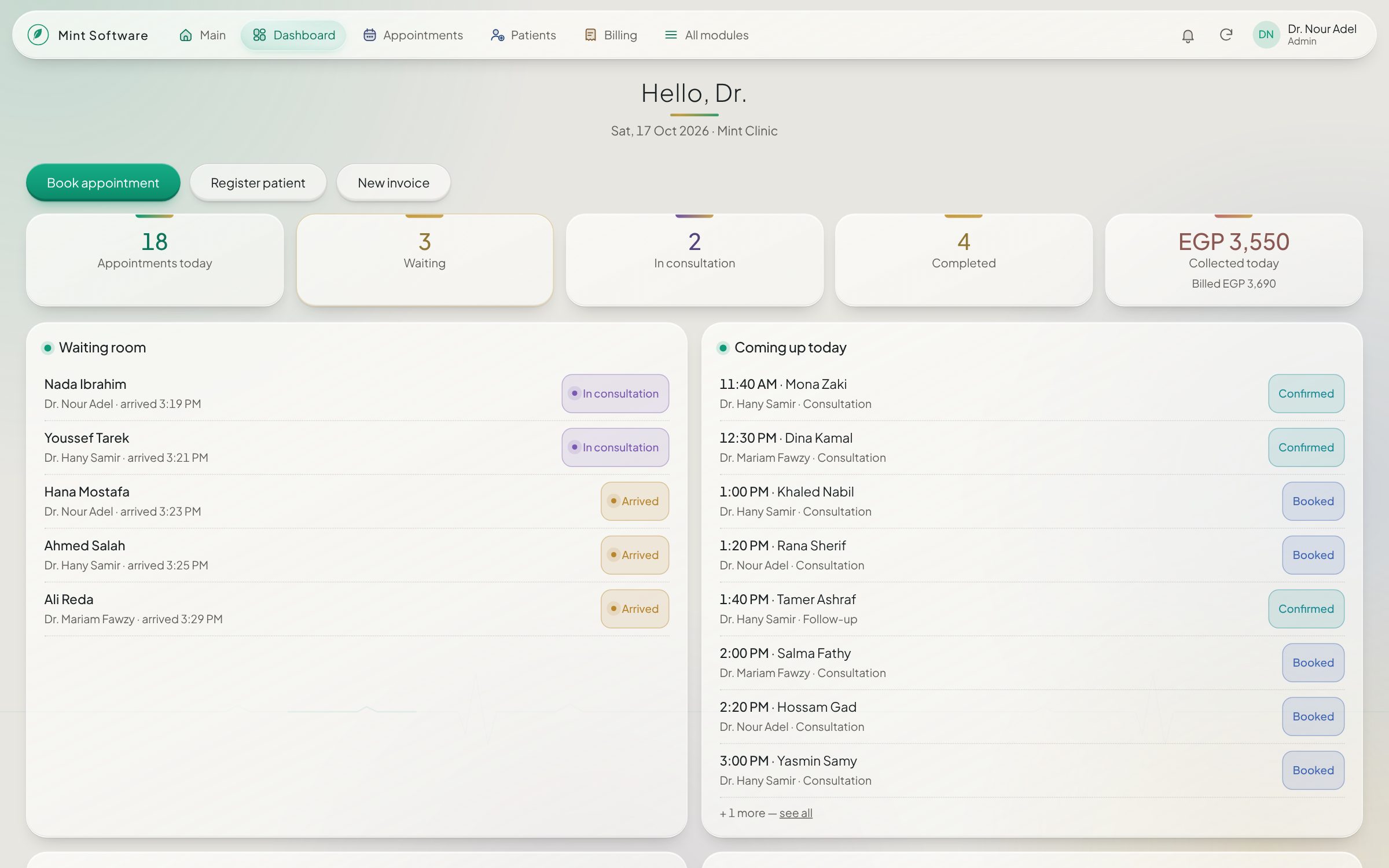Click Yasmin Samy's Booked badge
The width and height of the screenshot is (1389, 868).
click(x=1313, y=770)
